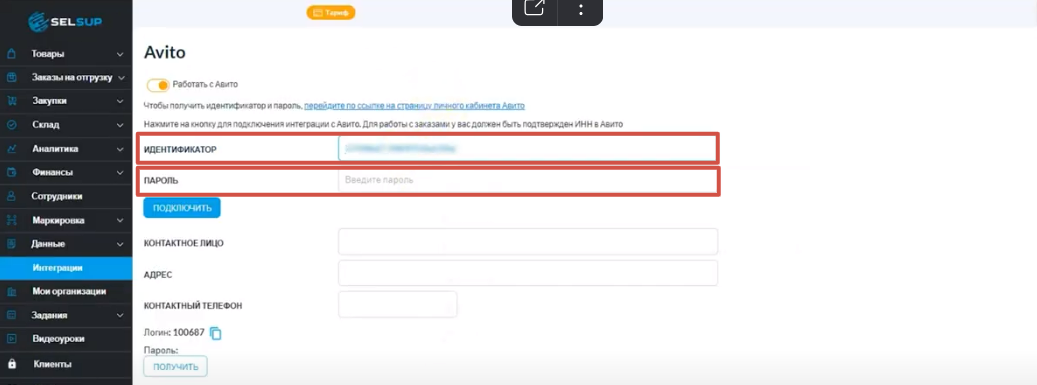Expand the Маркировка chevron

tap(120, 220)
